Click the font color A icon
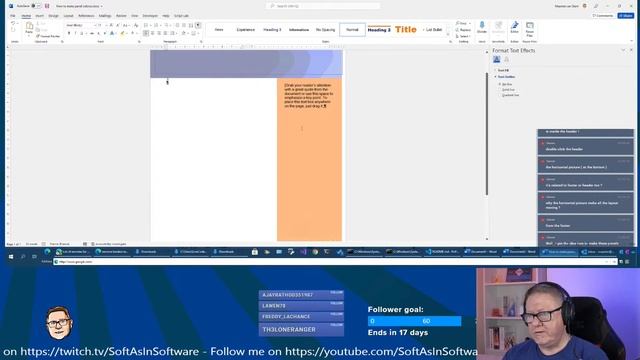The height and width of the screenshot is (360, 640). 133,33
